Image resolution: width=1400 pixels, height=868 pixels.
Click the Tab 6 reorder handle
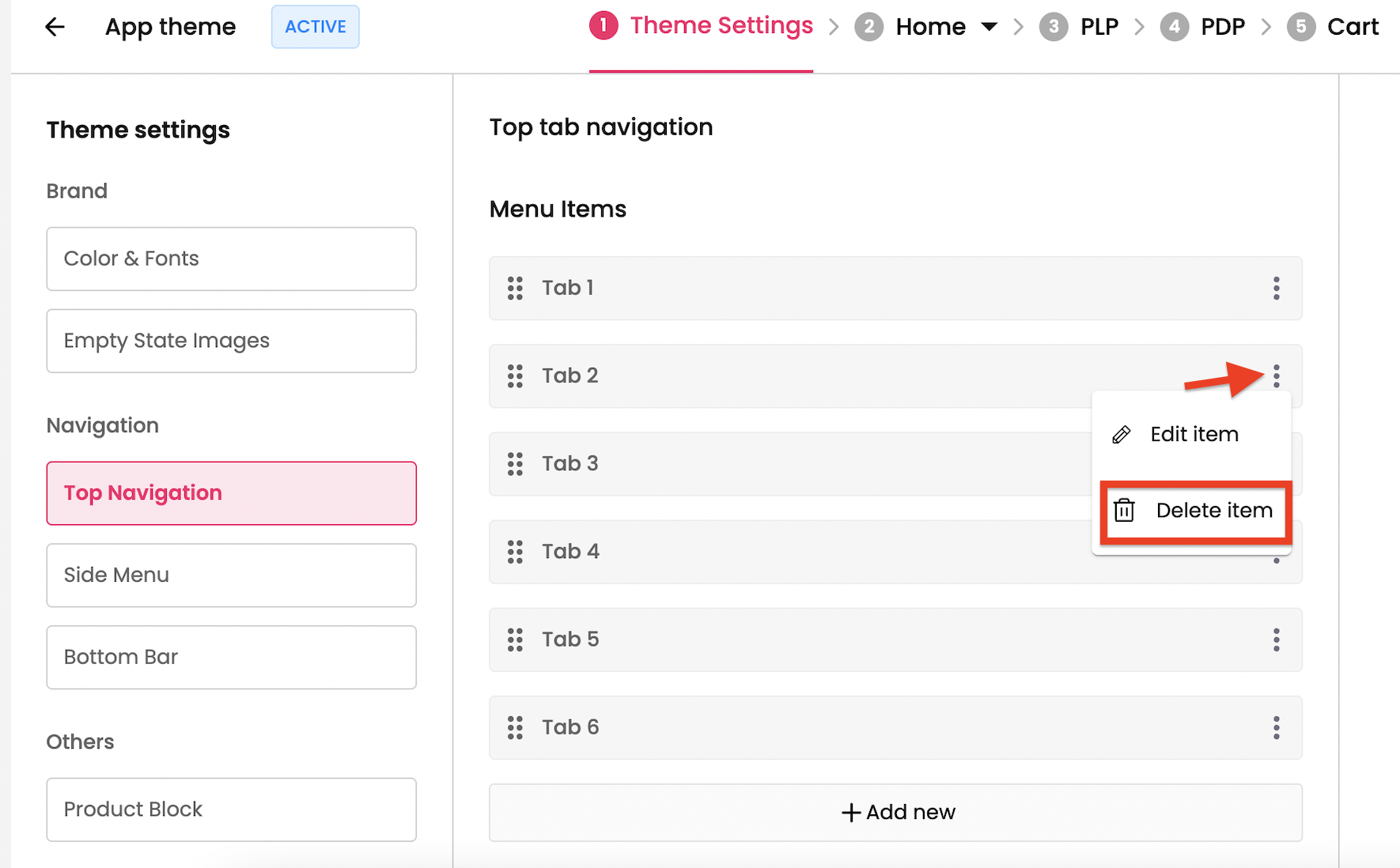[x=515, y=727]
